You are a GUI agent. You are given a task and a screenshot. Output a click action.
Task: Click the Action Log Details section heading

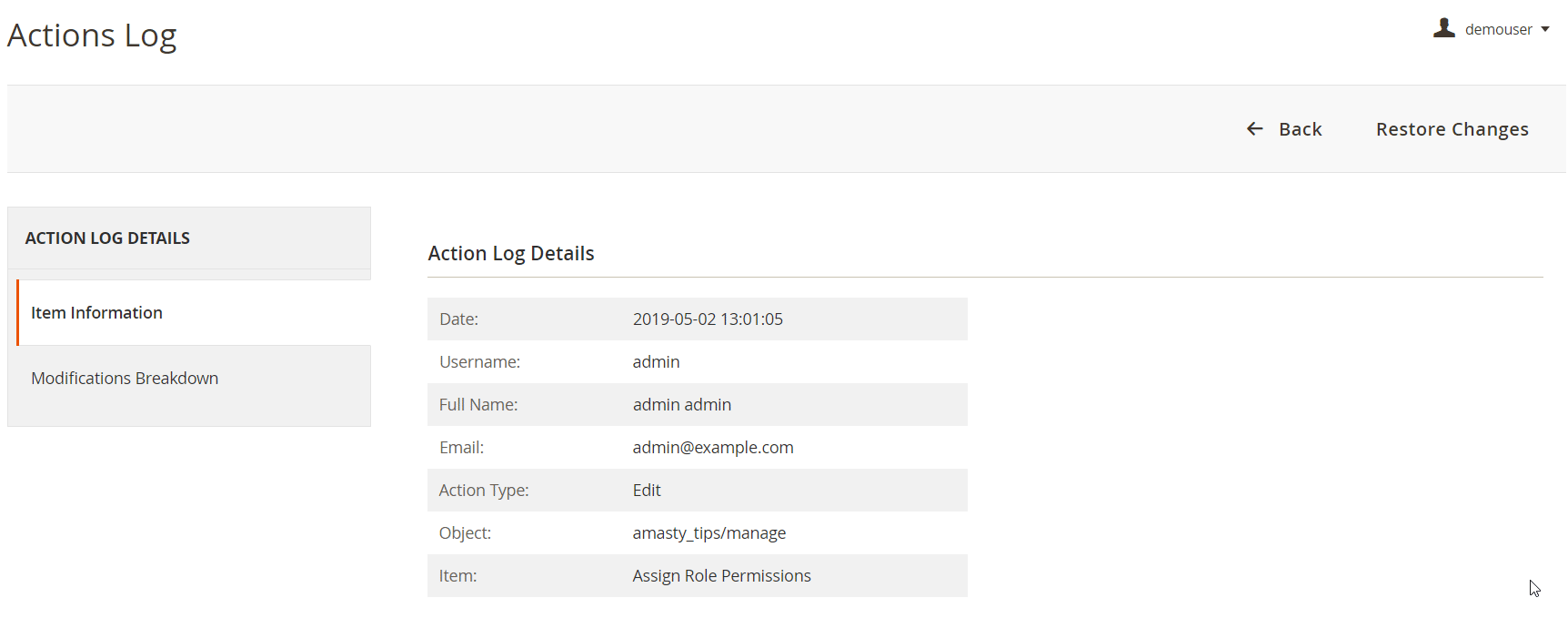[511, 254]
